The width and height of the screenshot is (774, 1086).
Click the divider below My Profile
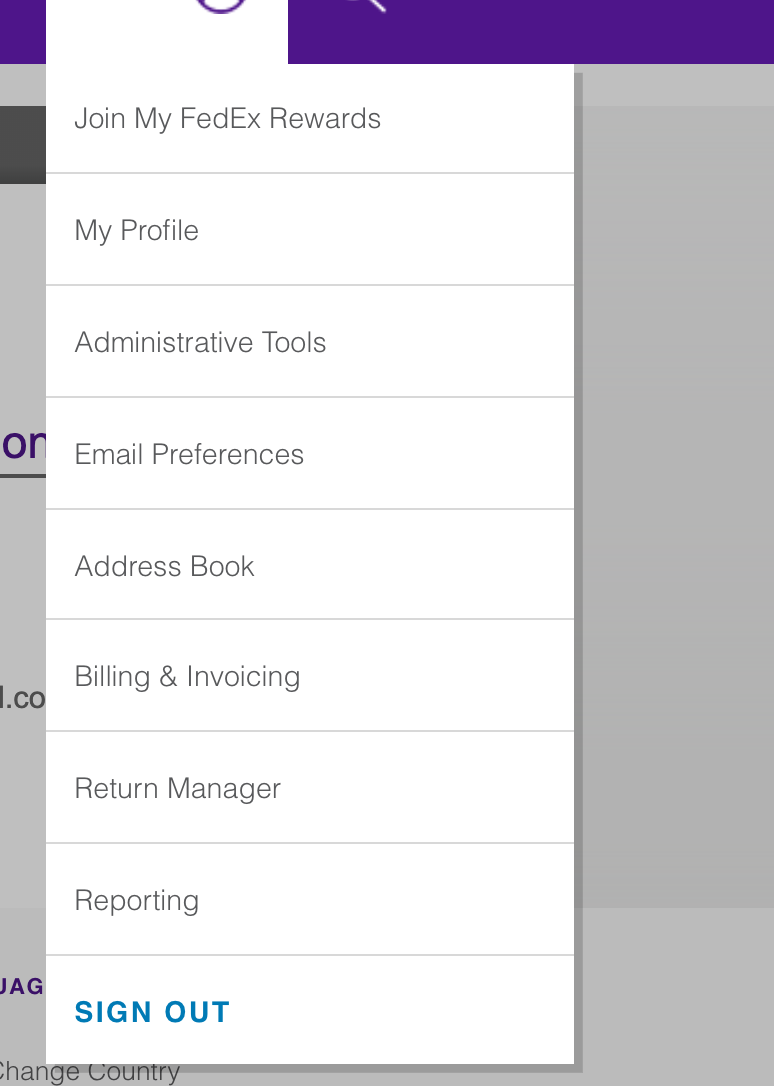[x=310, y=285]
